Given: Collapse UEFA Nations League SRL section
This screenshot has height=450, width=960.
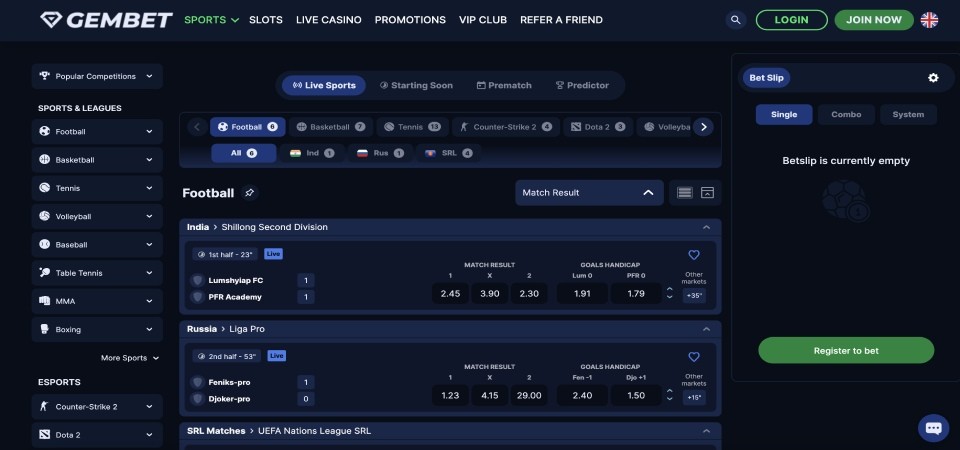Looking at the screenshot, I should [707, 430].
